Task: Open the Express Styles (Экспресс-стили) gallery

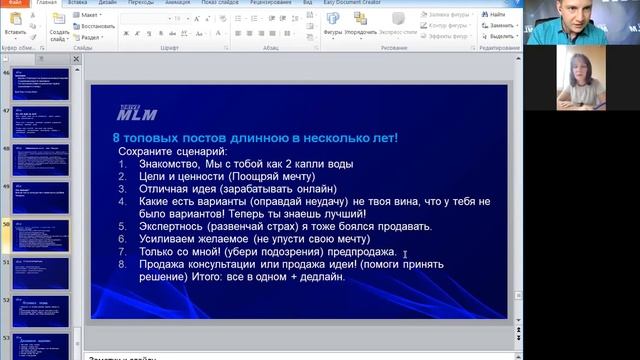Action: click(x=398, y=24)
